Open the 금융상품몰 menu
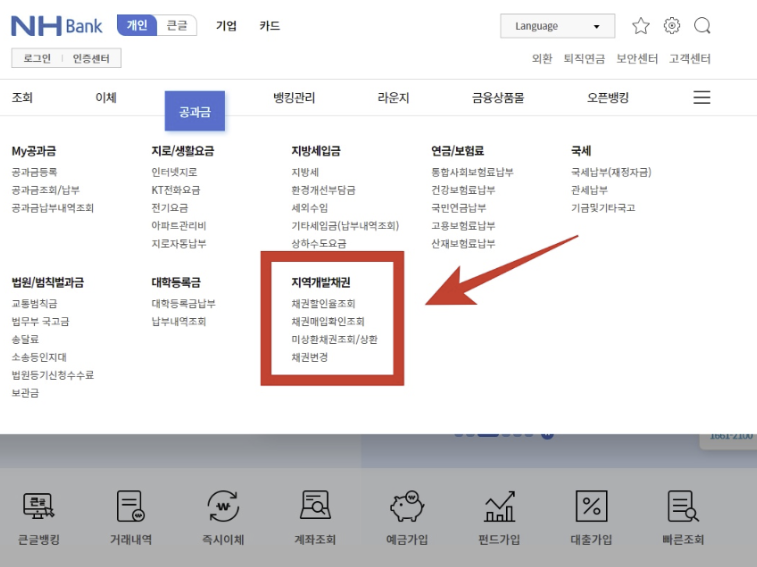 [498, 98]
